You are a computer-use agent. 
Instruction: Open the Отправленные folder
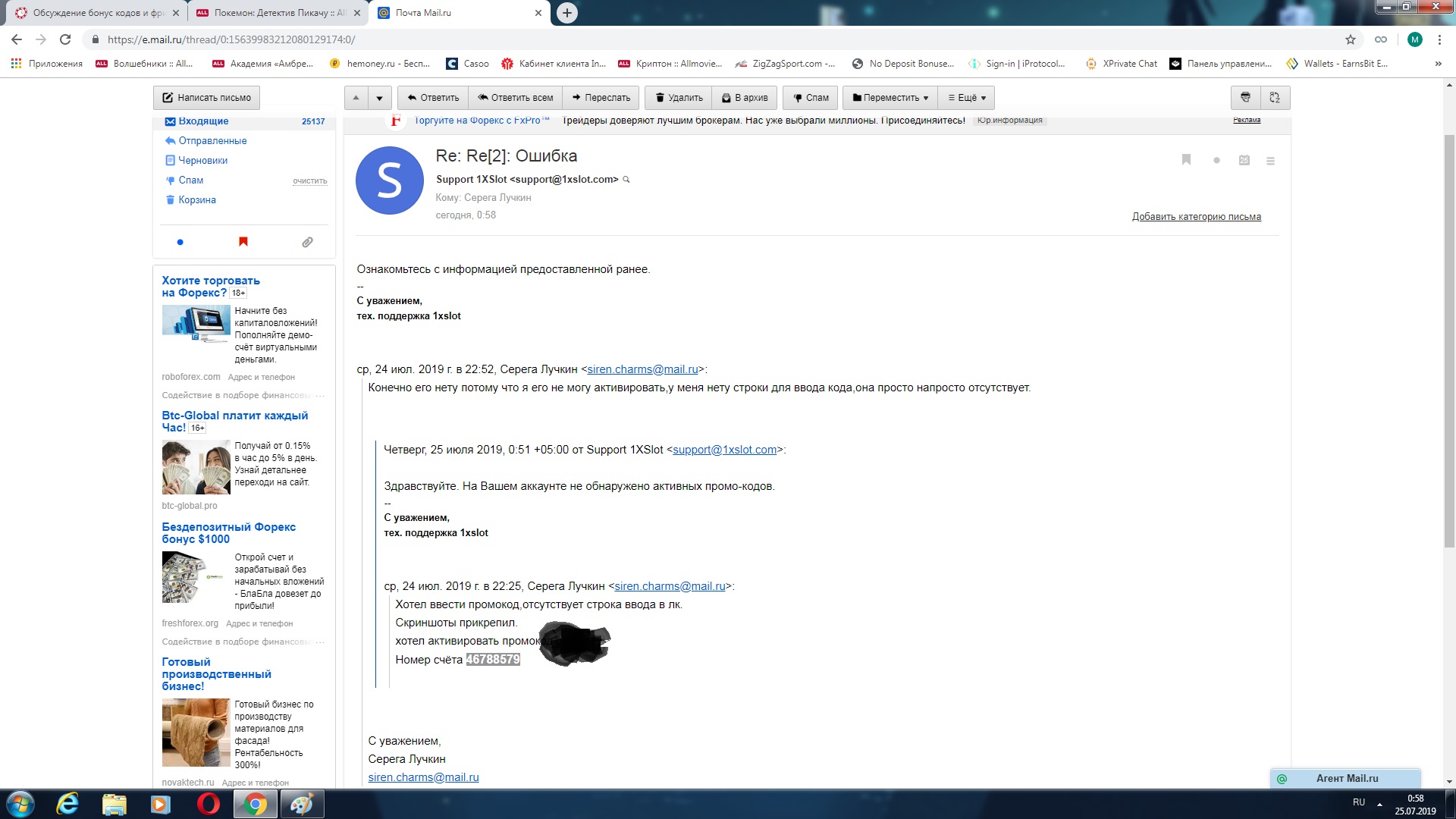tap(212, 141)
